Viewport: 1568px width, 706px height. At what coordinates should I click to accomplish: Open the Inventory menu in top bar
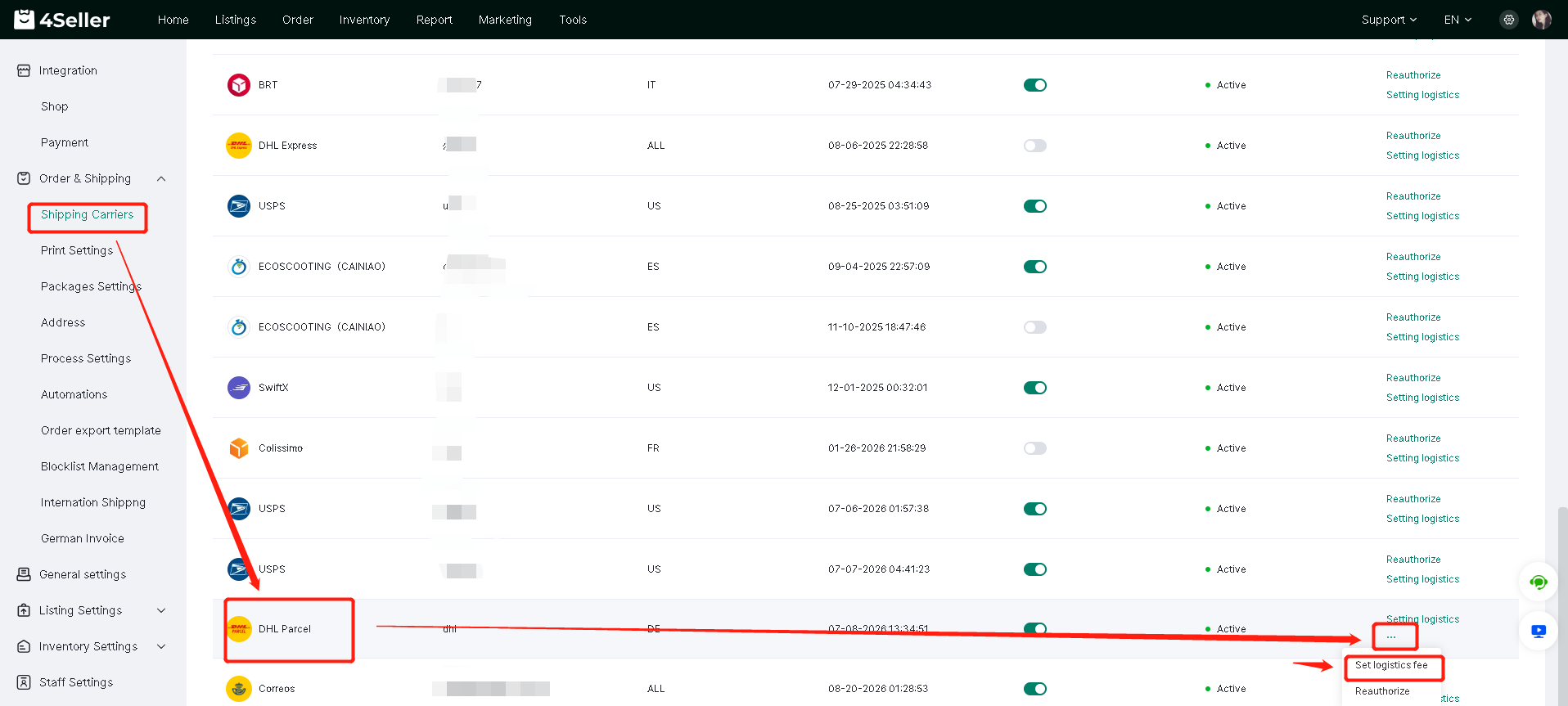point(364,20)
